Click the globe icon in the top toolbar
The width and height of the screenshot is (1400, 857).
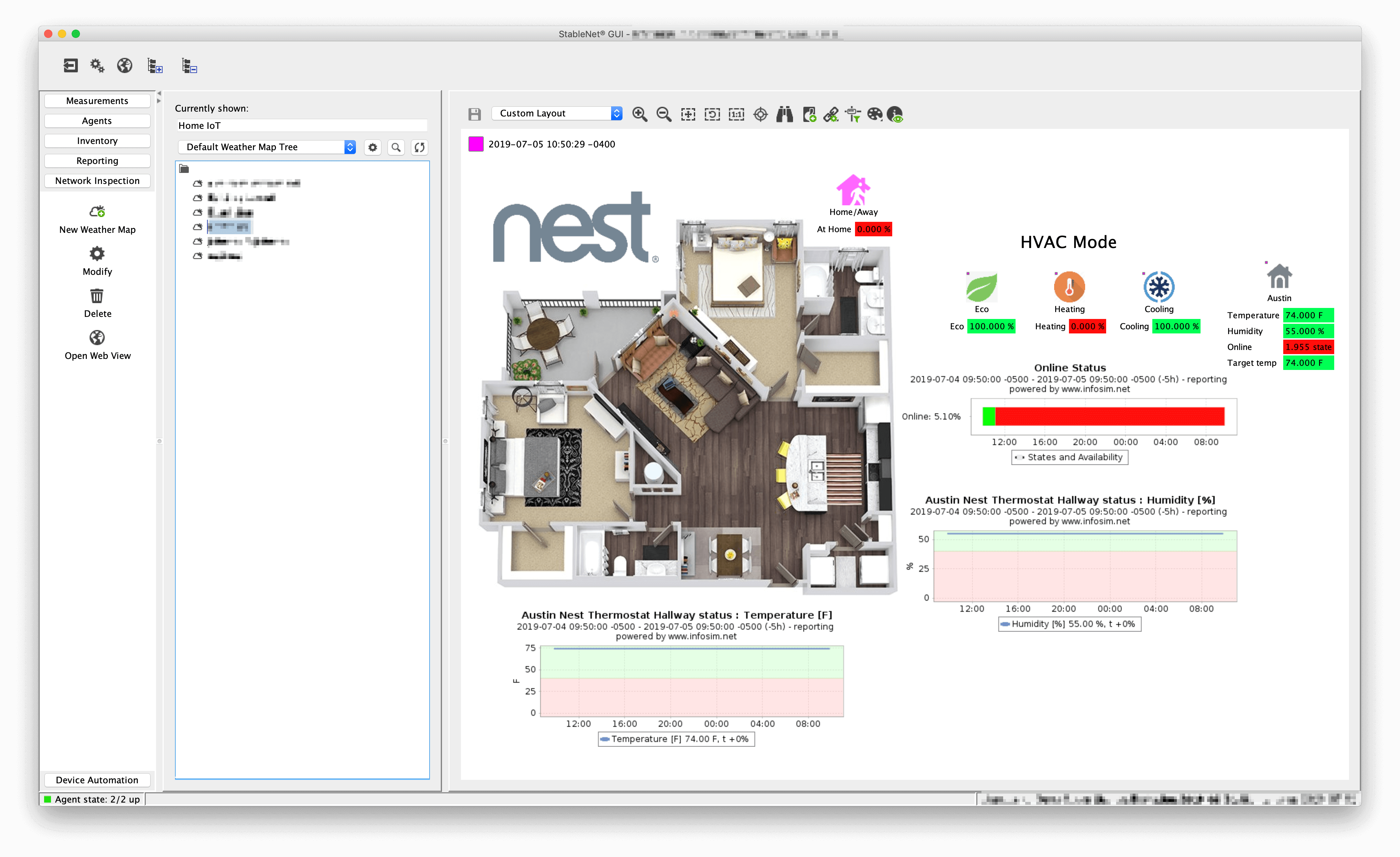point(124,66)
